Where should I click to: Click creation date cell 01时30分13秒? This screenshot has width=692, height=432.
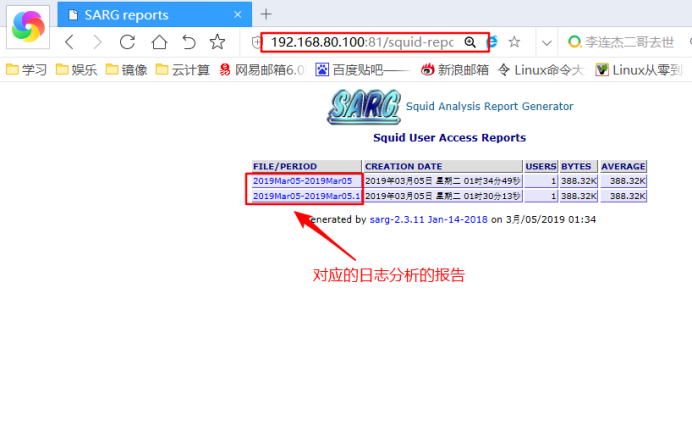(x=443, y=196)
